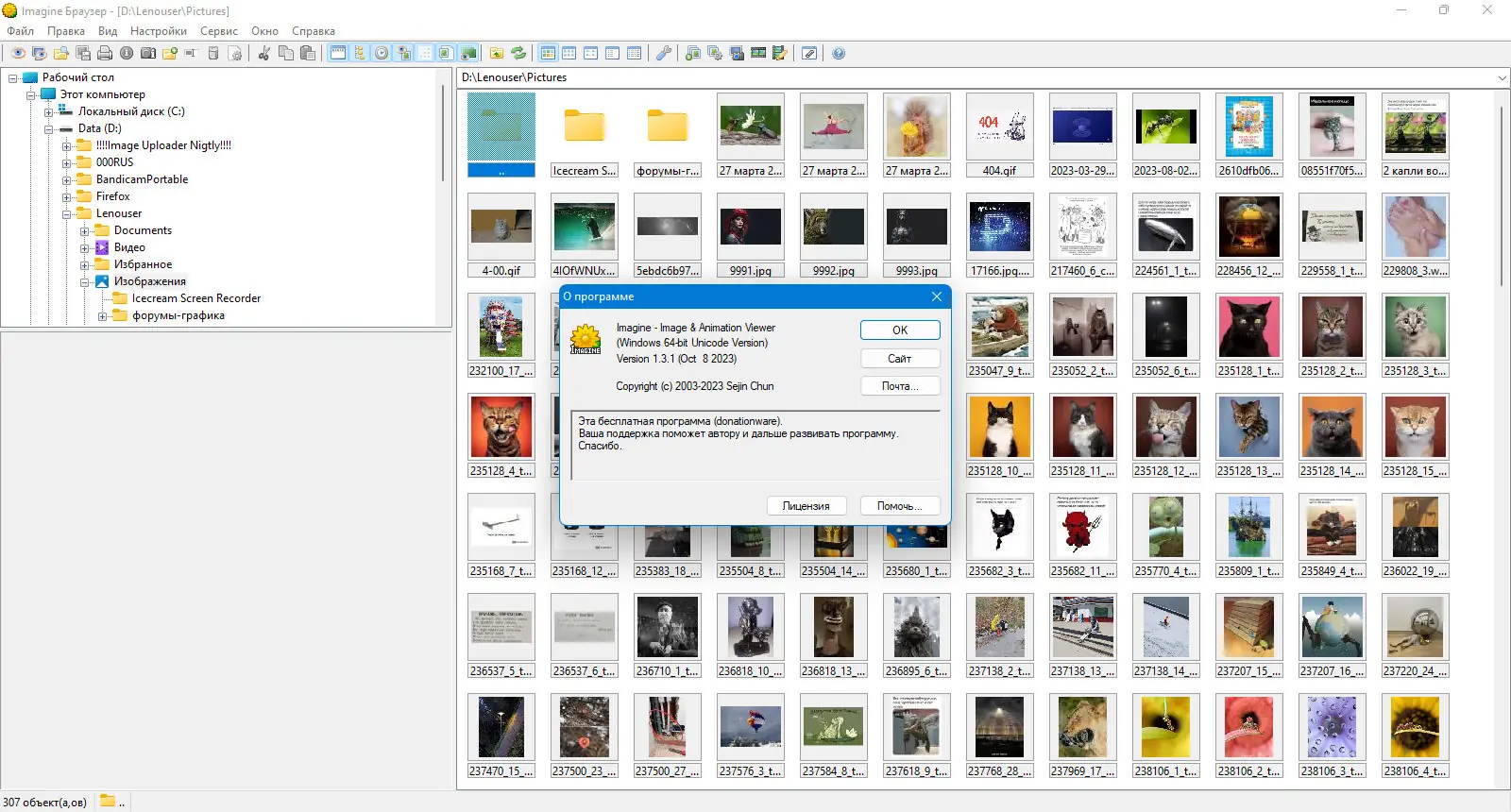This screenshot has height=812, width=1511.
Task: Open the Вид menu
Action: [108, 31]
